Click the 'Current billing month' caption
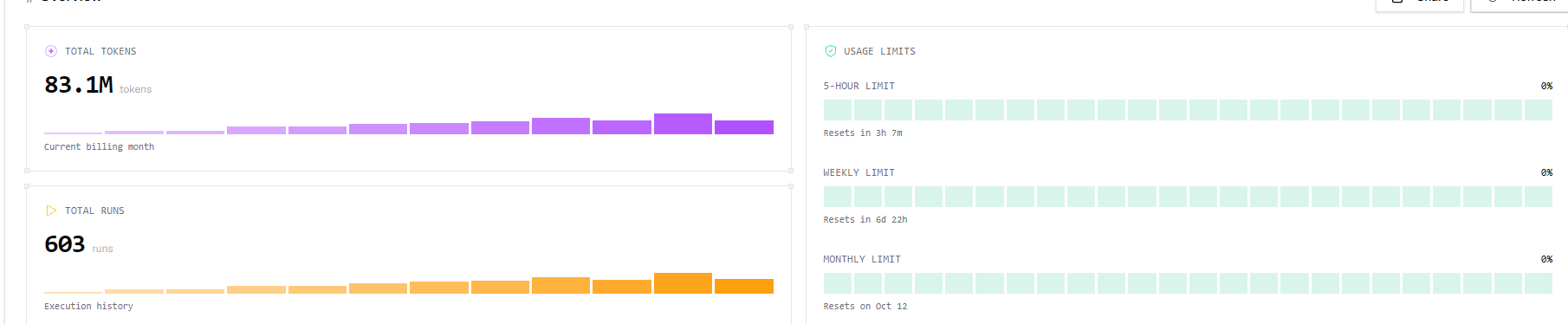This screenshot has height=324, width=1568. pos(99,147)
